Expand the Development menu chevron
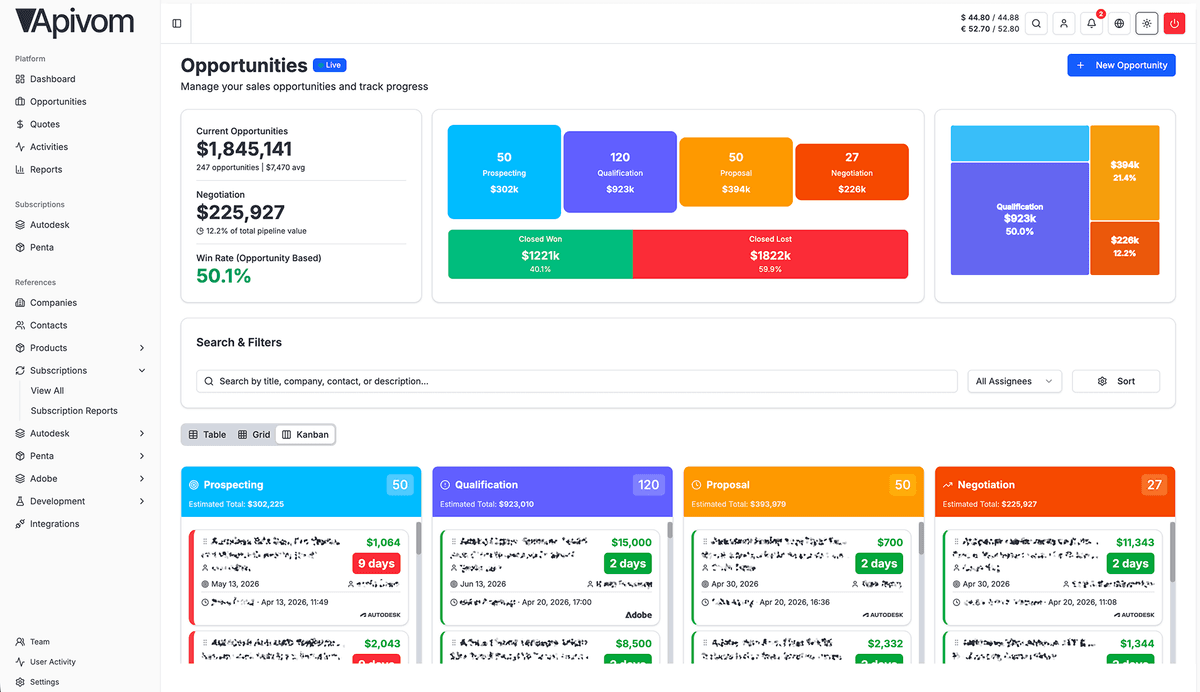 coord(142,502)
